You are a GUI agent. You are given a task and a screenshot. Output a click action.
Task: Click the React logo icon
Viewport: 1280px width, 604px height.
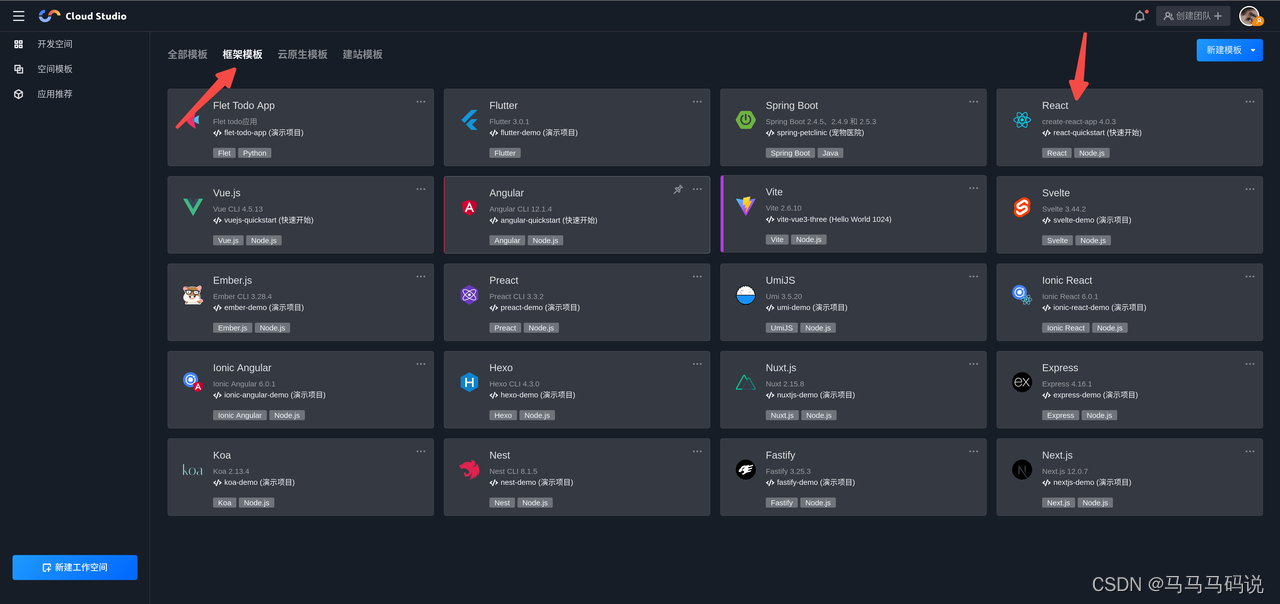click(1021, 120)
